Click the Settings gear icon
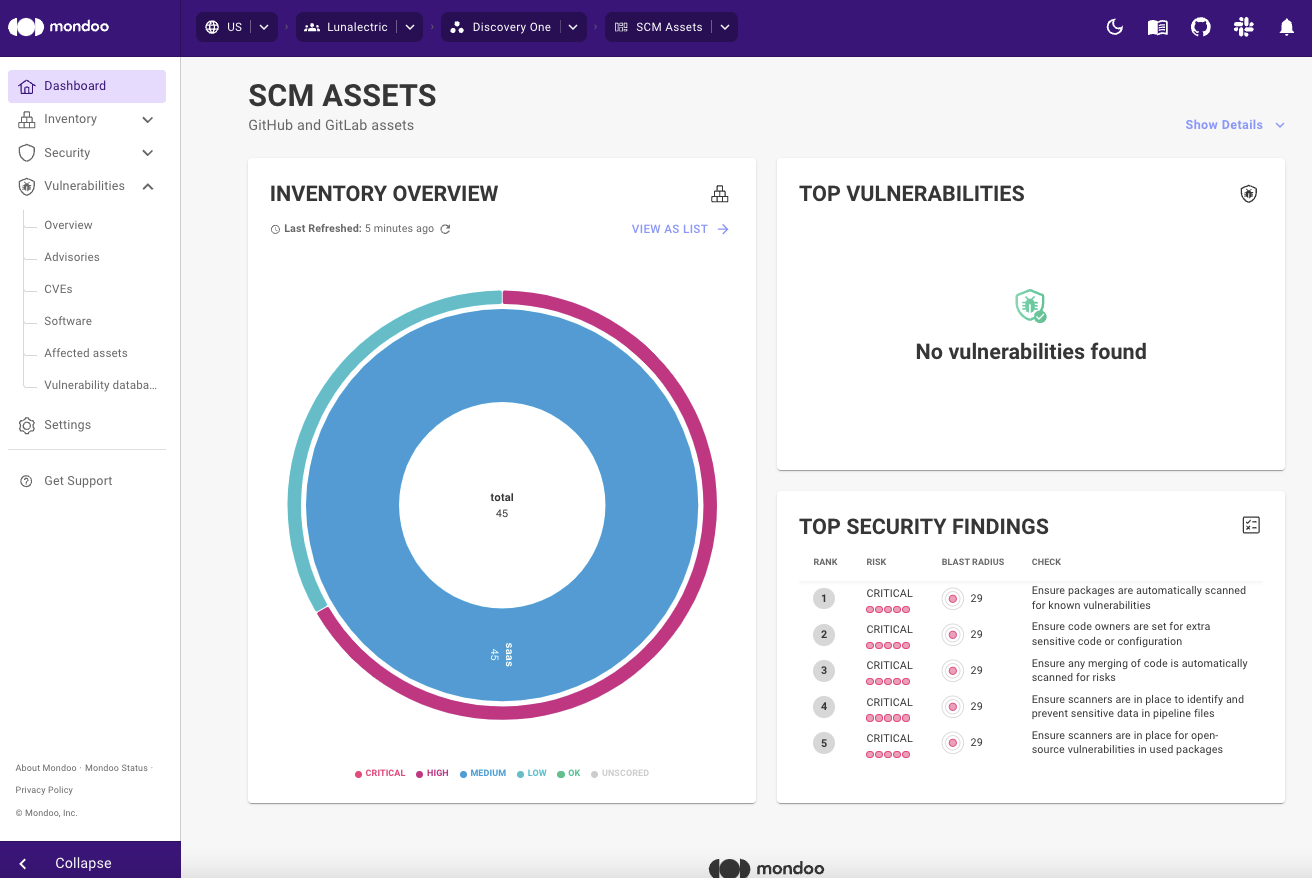This screenshot has height=878, width=1312. pos(27,425)
